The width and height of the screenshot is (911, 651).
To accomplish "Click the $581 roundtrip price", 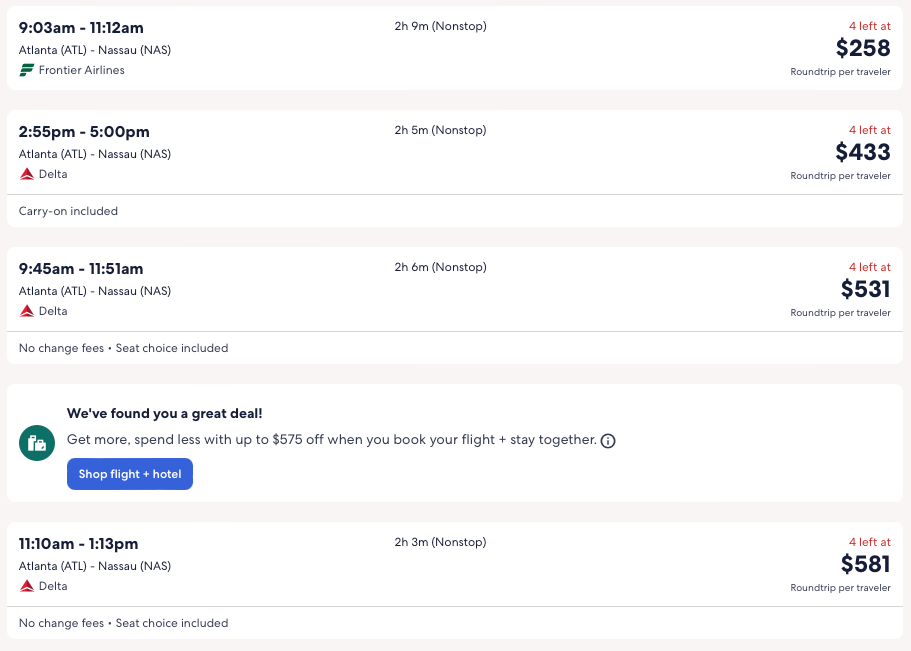I will pos(865,564).
